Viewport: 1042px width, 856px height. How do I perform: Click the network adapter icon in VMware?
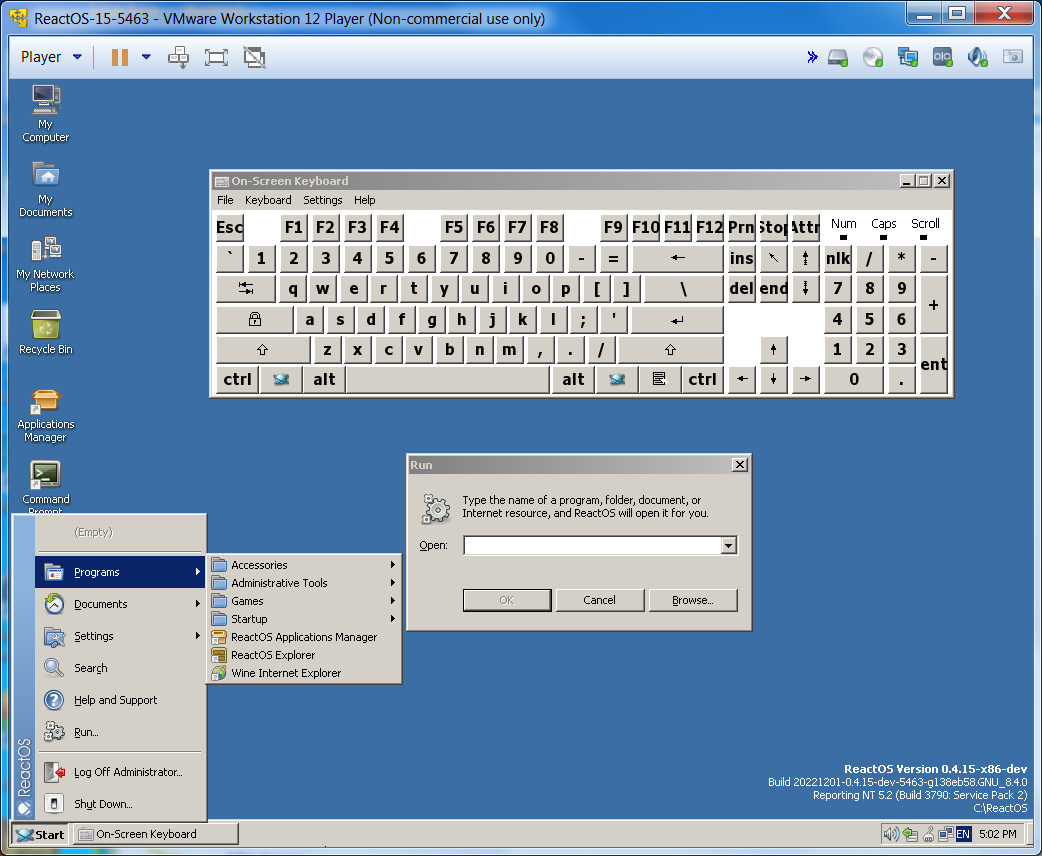pyautogui.click(x=907, y=57)
